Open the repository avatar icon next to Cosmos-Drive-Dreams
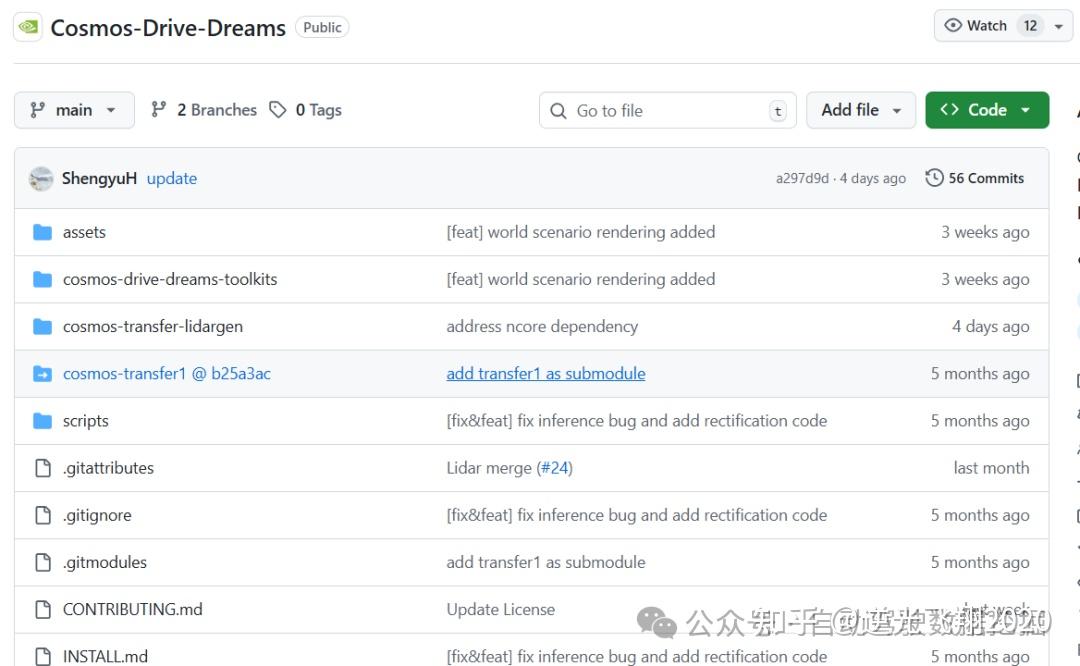This screenshot has height=666, width=1080. 26,27
